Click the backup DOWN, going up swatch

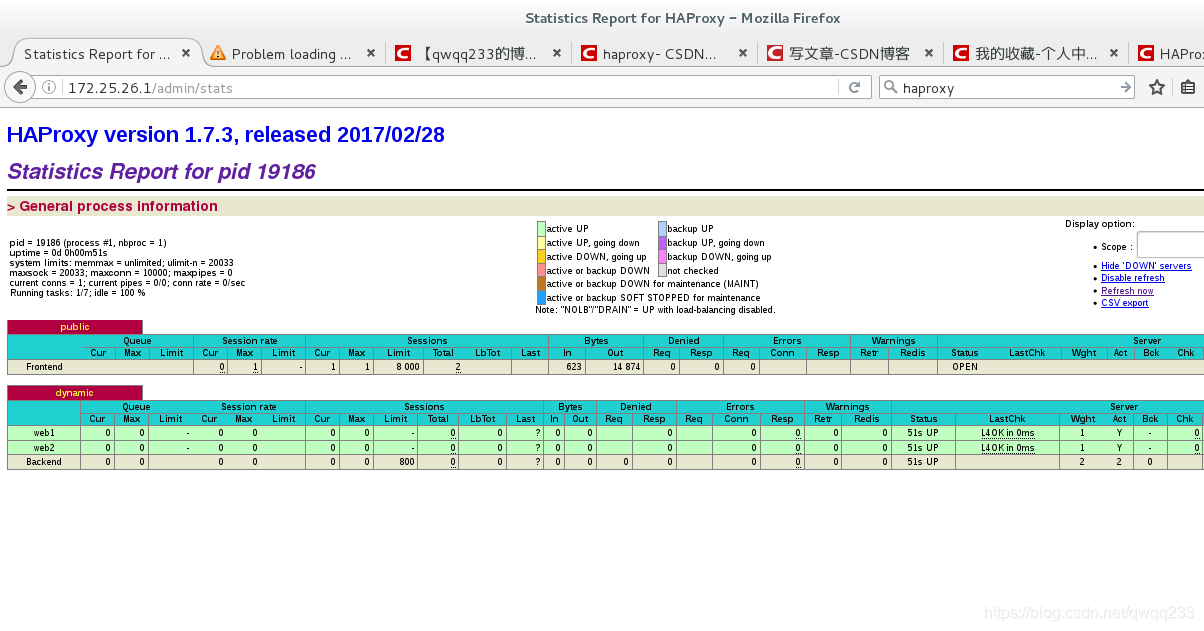pyautogui.click(x=662, y=257)
